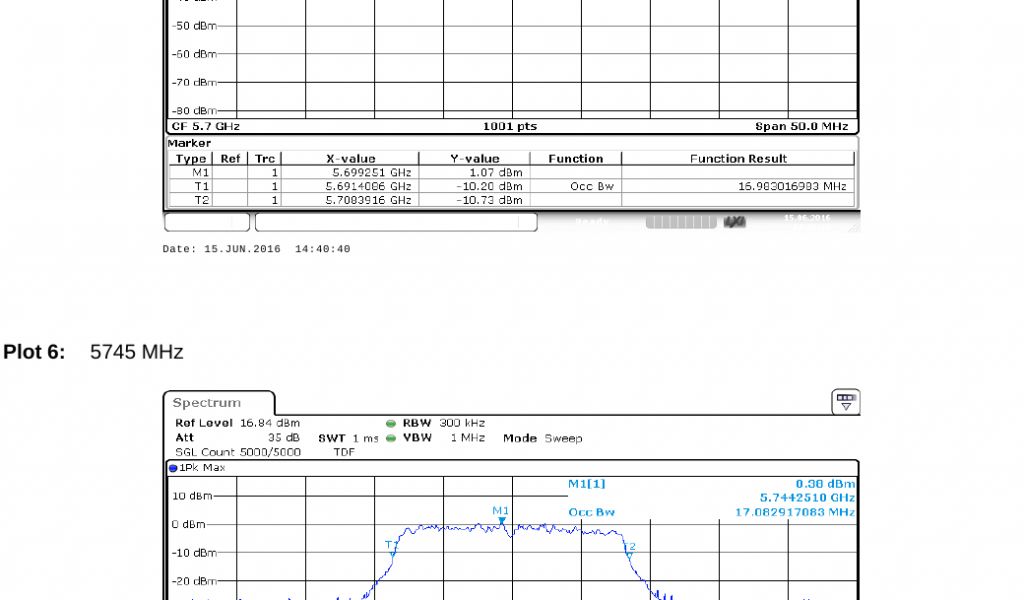Image resolution: width=1024 pixels, height=600 pixels.
Task: Select the T1 marker on the trace
Action: point(393,551)
